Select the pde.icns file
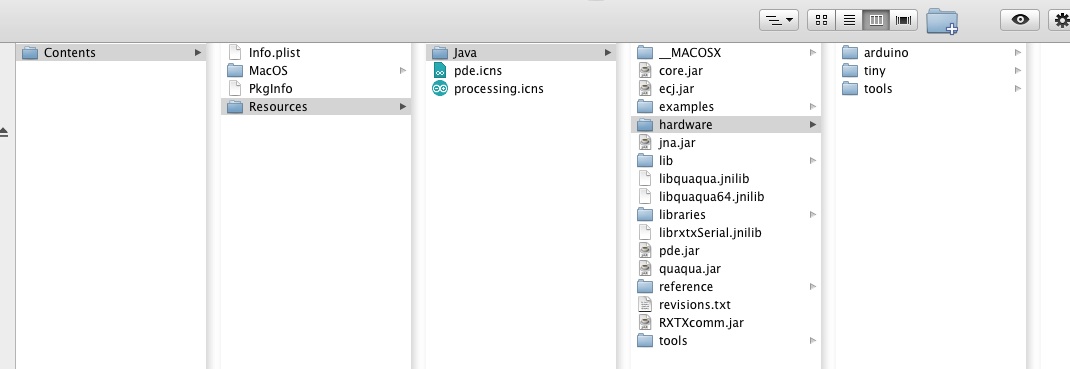Image resolution: width=1070 pixels, height=369 pixels. [521, 70]
